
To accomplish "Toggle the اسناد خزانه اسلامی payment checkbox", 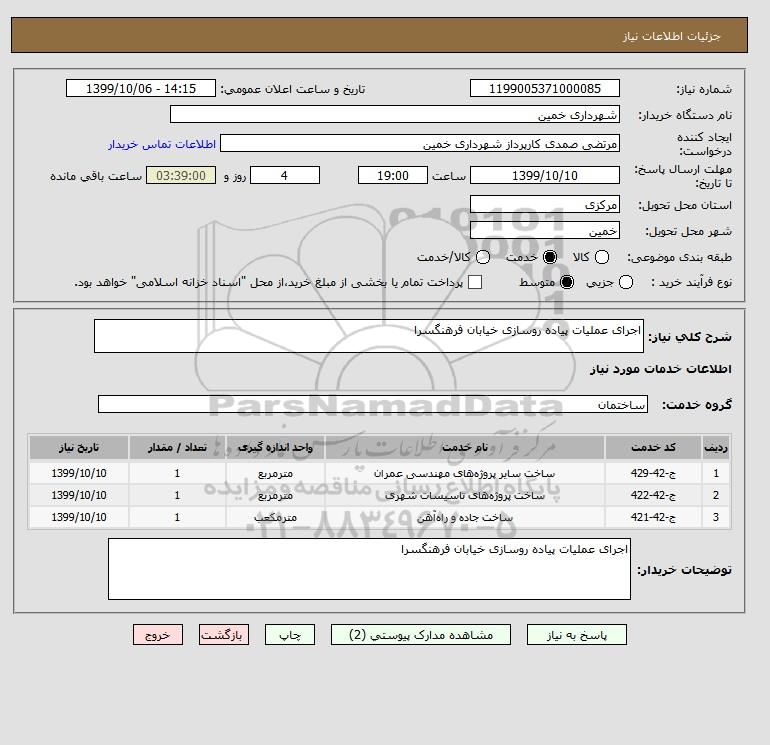I will coord(475,282).
